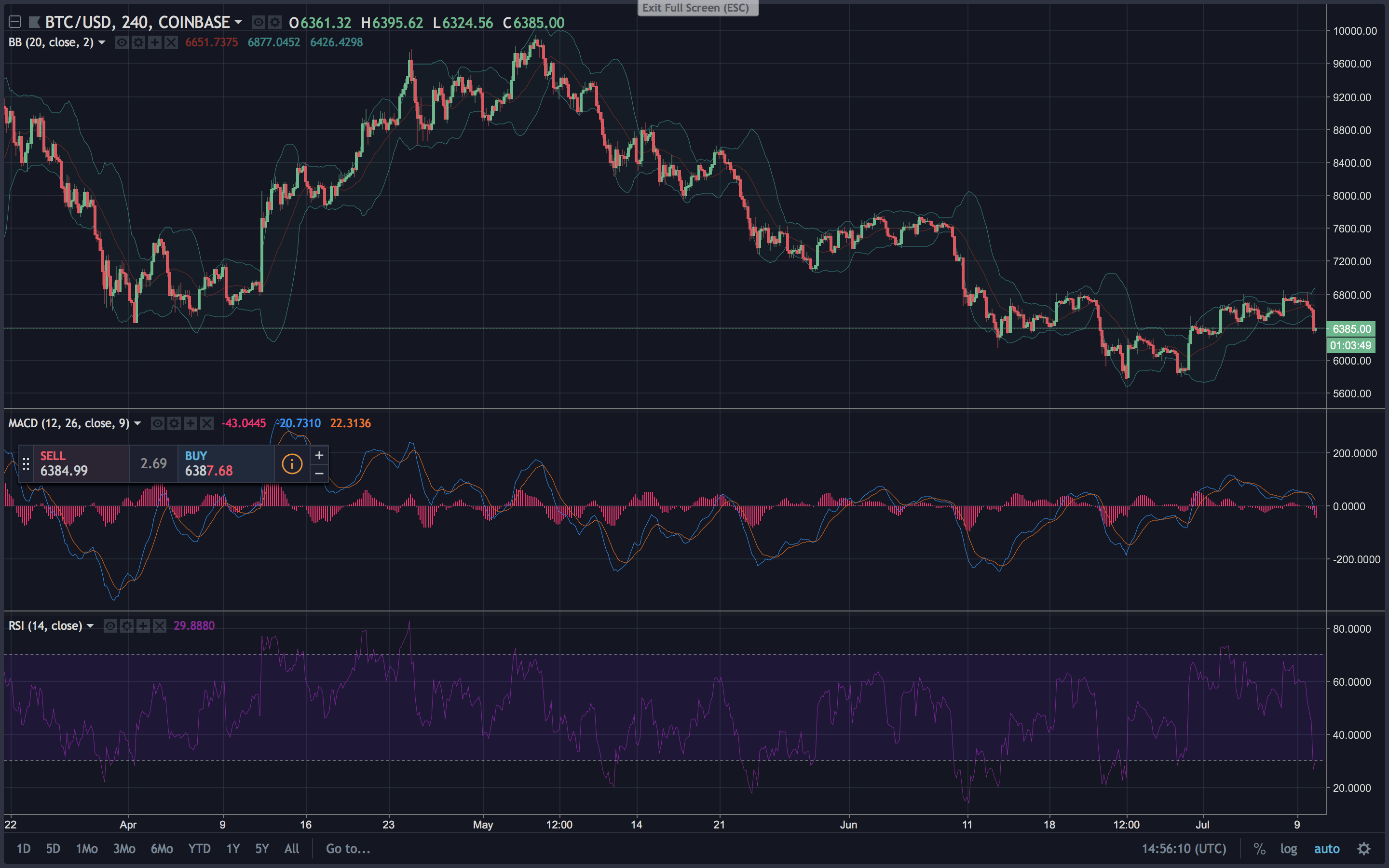Click the RSI value 29.8880
1389x868 pixels.
[x=194, y=626]
